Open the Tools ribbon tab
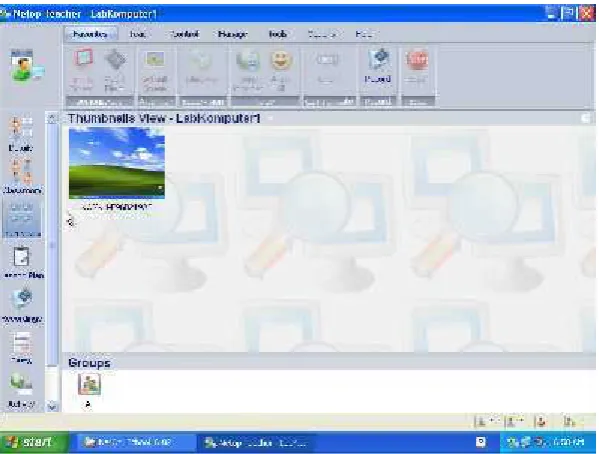 [278, 34]
